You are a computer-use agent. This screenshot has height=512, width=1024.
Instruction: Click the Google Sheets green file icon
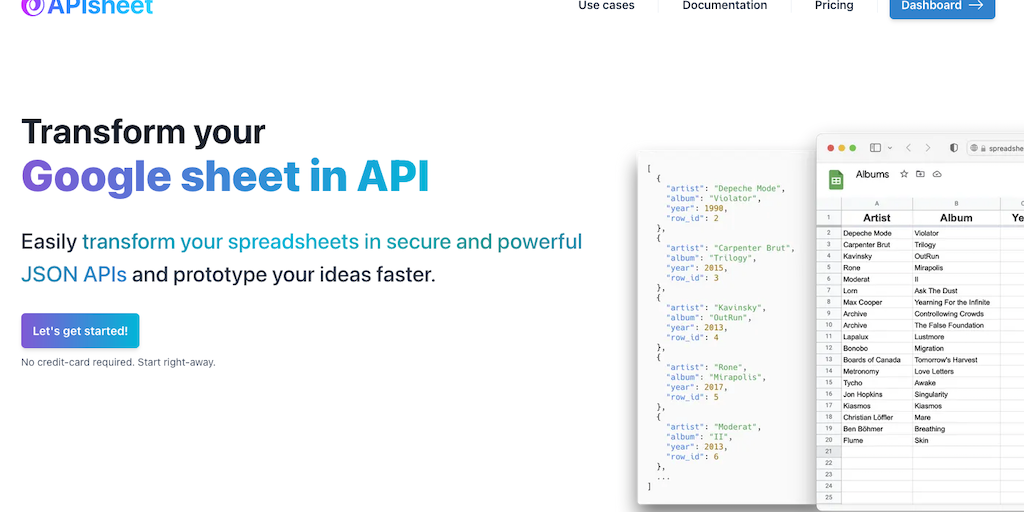click(x=836, y=180)
